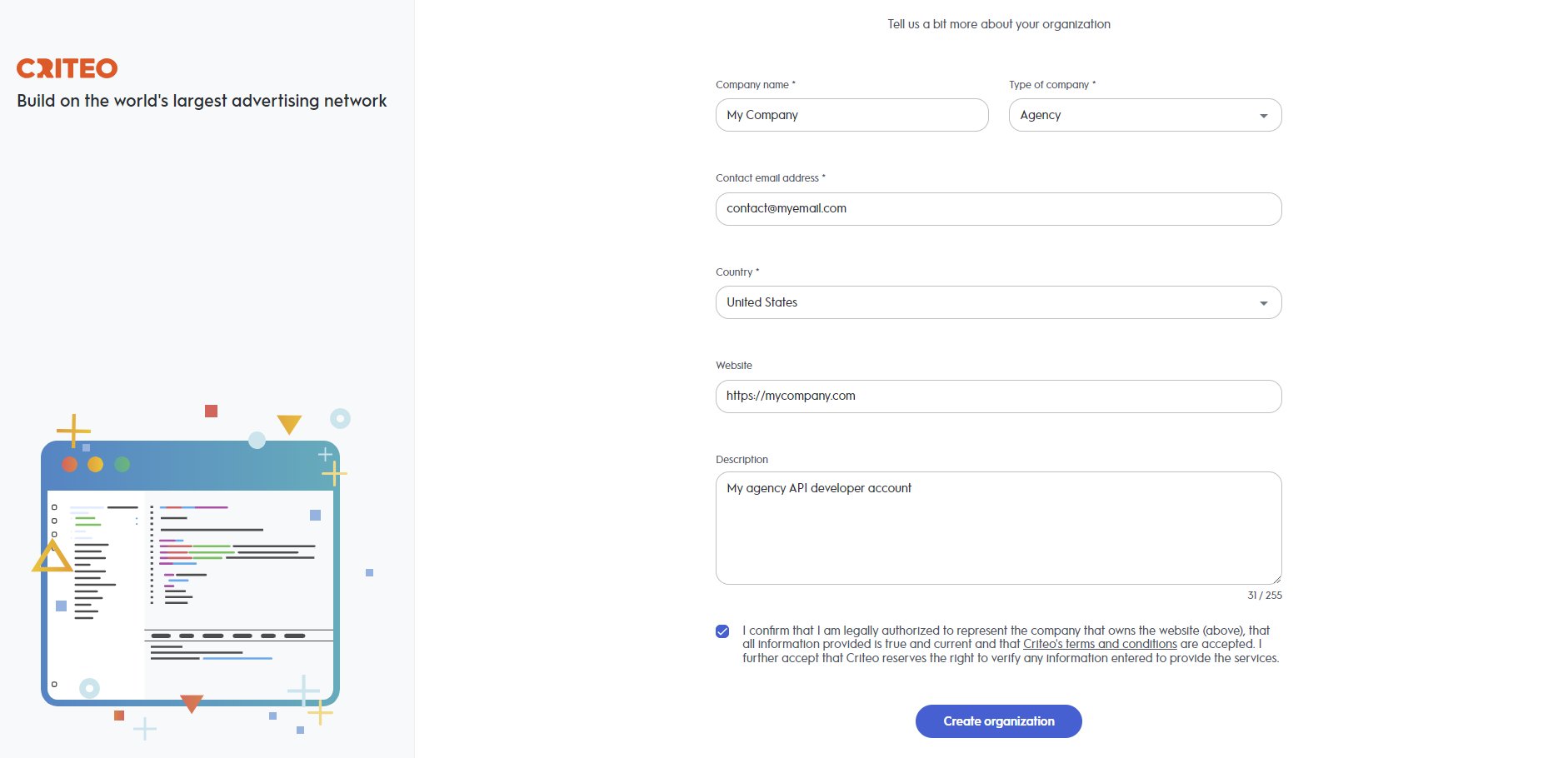Click into the Description text area
Viewport: 1568px width, 758px height.
tap(998, 528)
